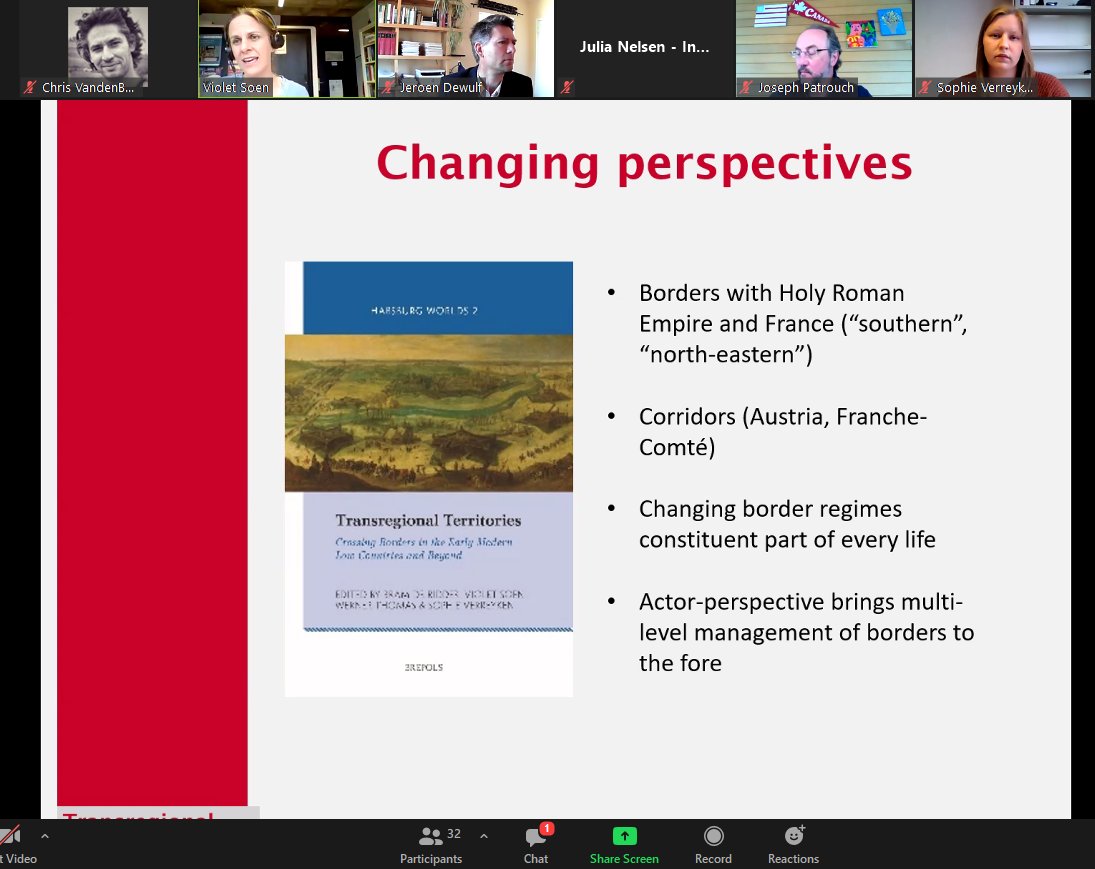Click the Participants label text

431,859
